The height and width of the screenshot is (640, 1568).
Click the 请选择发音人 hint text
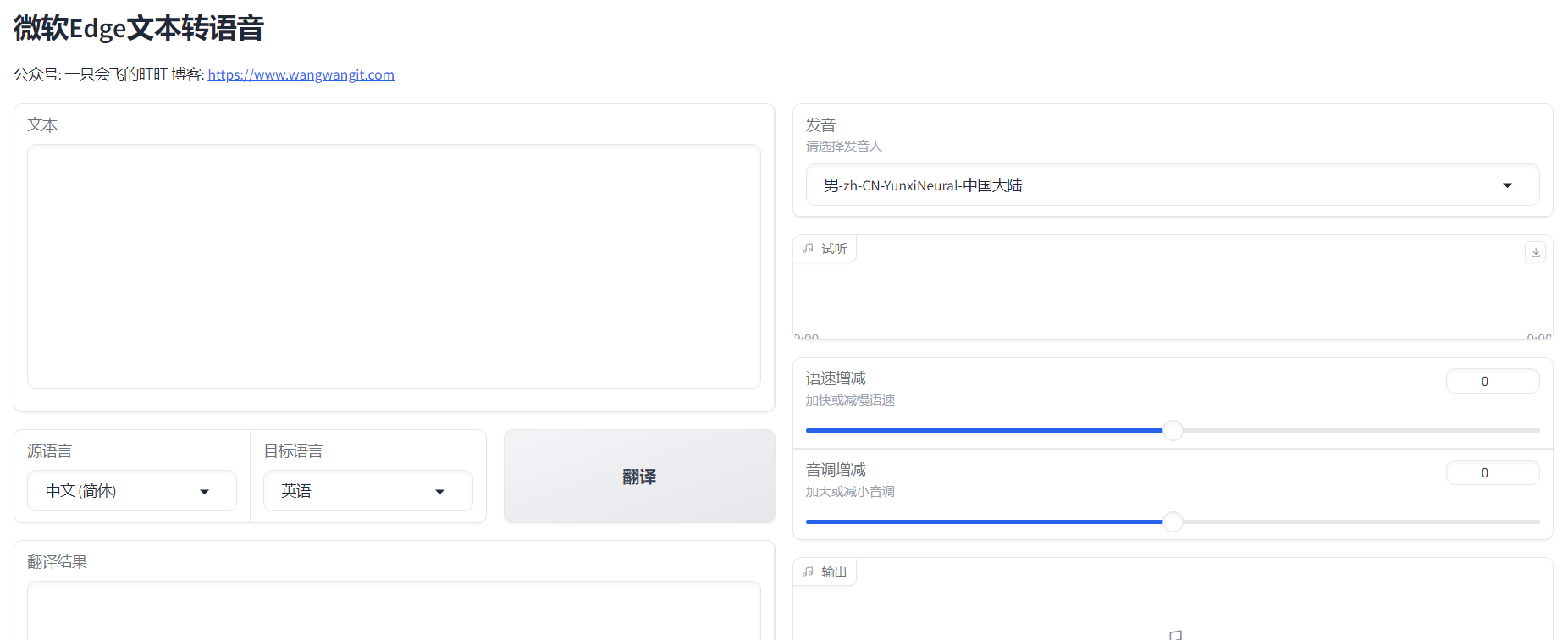coord(844,146)
